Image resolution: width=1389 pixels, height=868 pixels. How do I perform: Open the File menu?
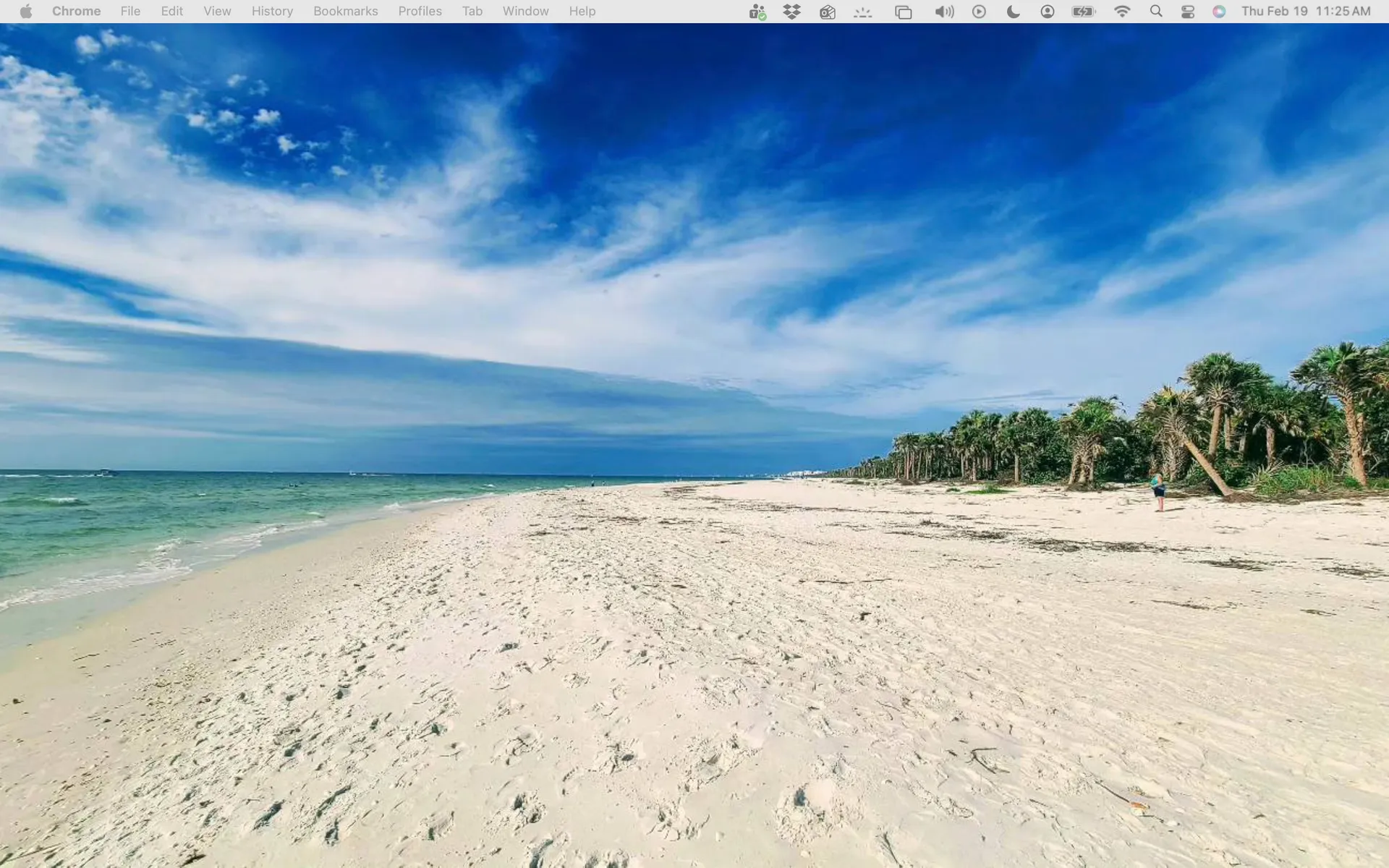coord(130,12)
